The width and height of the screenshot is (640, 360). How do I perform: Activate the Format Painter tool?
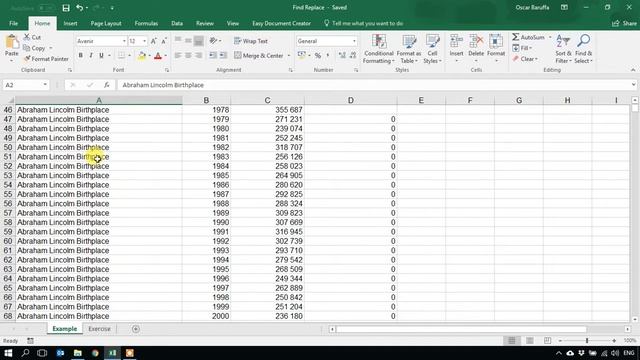pyautogui.click(x=46, y=59)
